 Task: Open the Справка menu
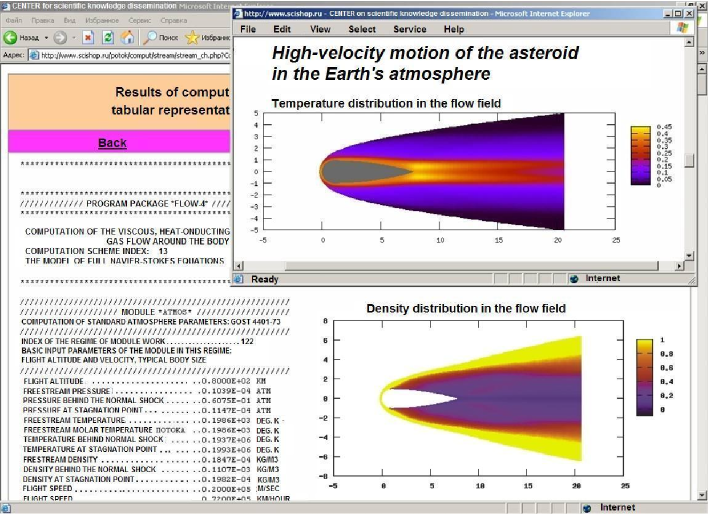coord(173,20)
